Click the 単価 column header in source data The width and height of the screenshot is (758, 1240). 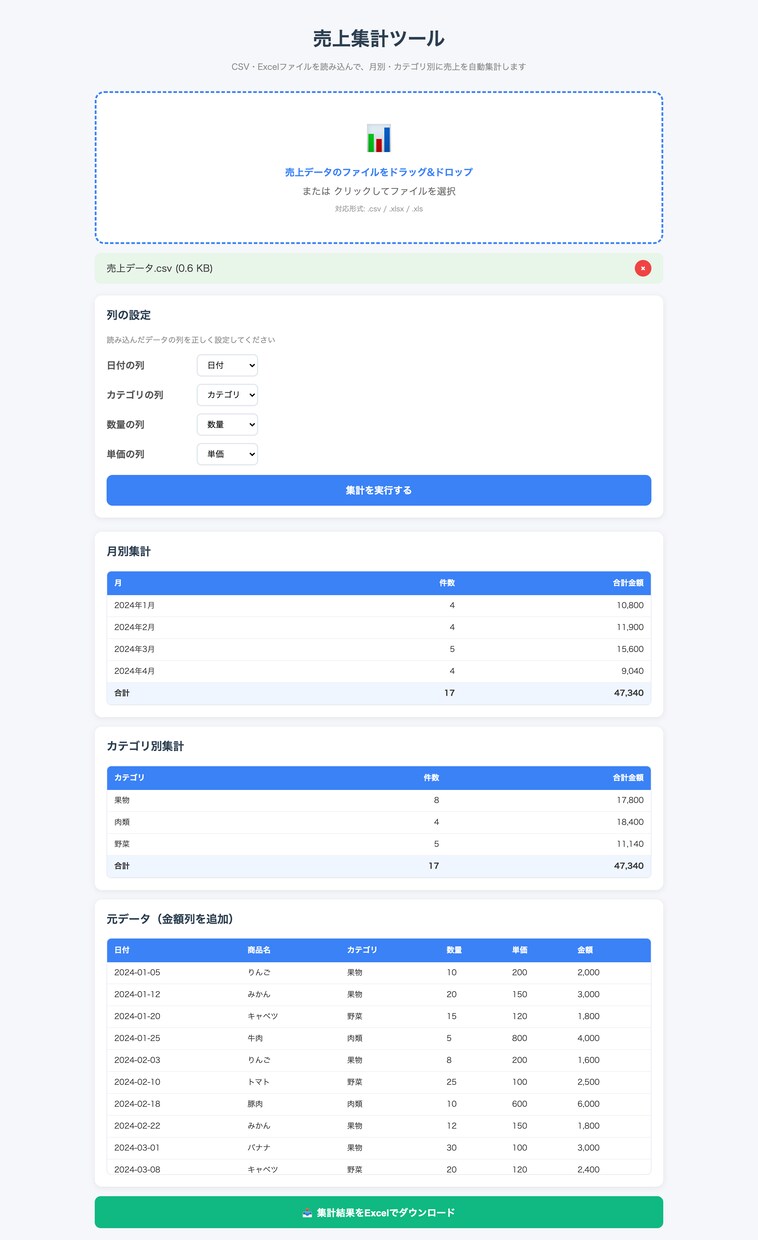(x=520, y=950)
